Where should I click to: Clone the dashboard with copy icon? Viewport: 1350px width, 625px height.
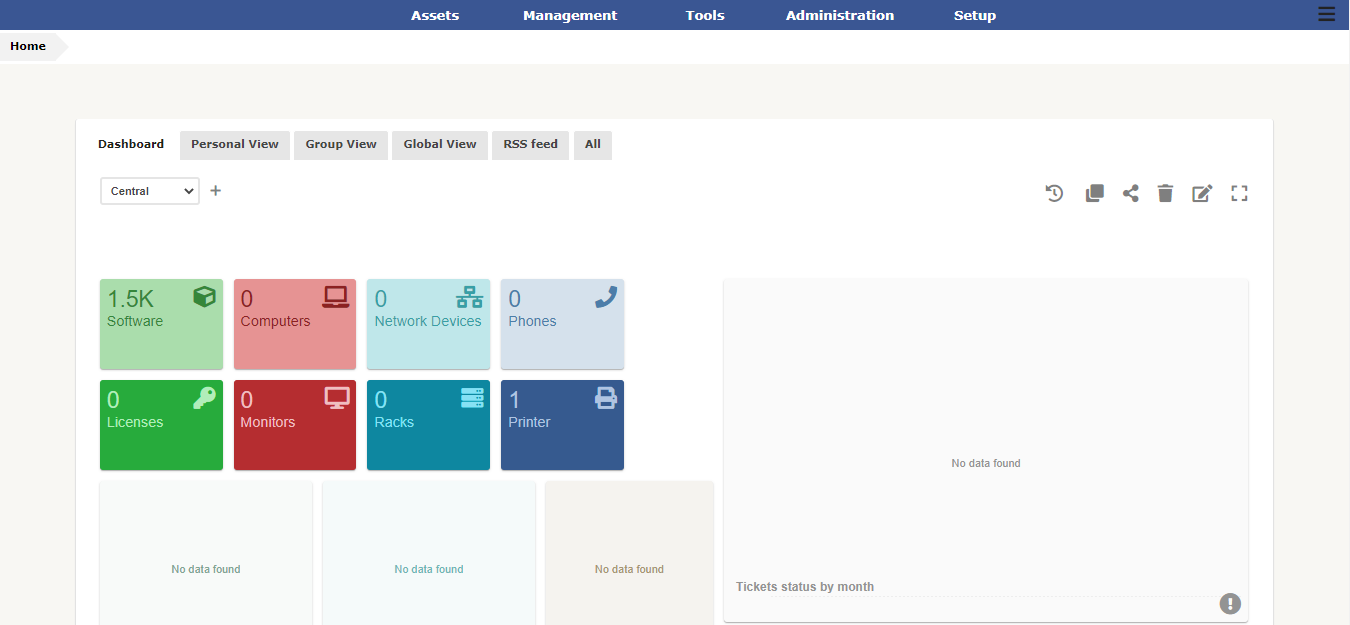click(1095, 193)
